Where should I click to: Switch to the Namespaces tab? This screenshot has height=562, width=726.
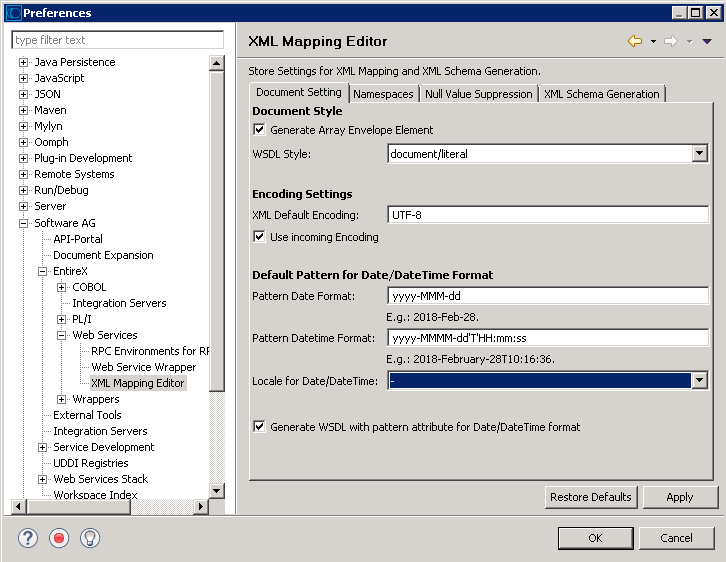[x=383, y=94]
